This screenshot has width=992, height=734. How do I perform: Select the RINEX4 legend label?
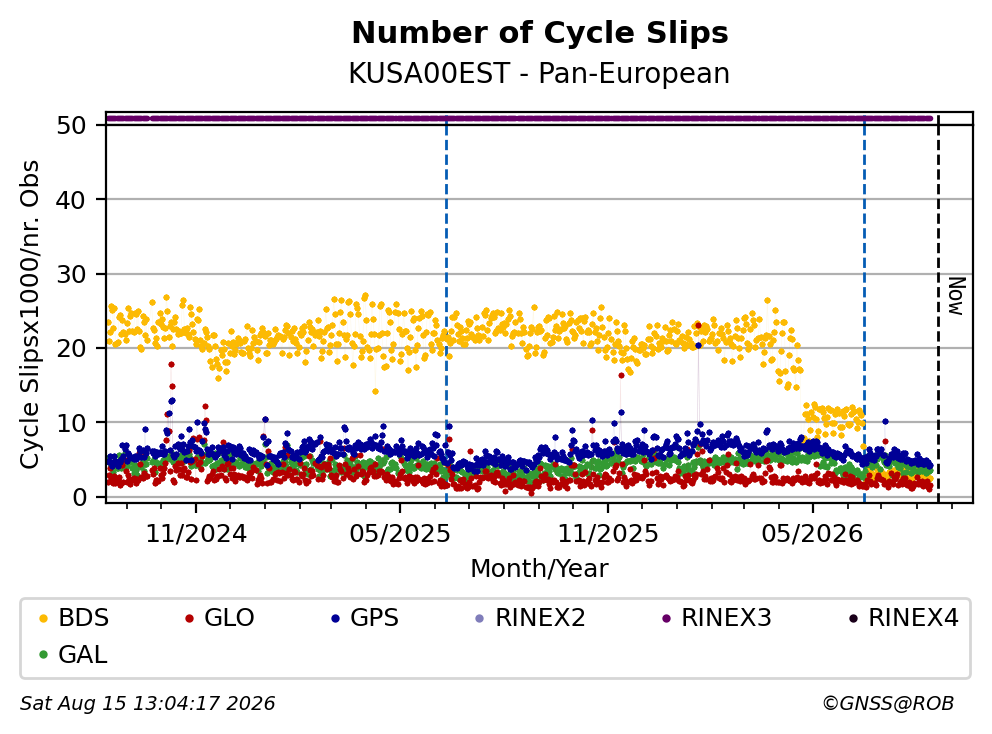(914, 618)
